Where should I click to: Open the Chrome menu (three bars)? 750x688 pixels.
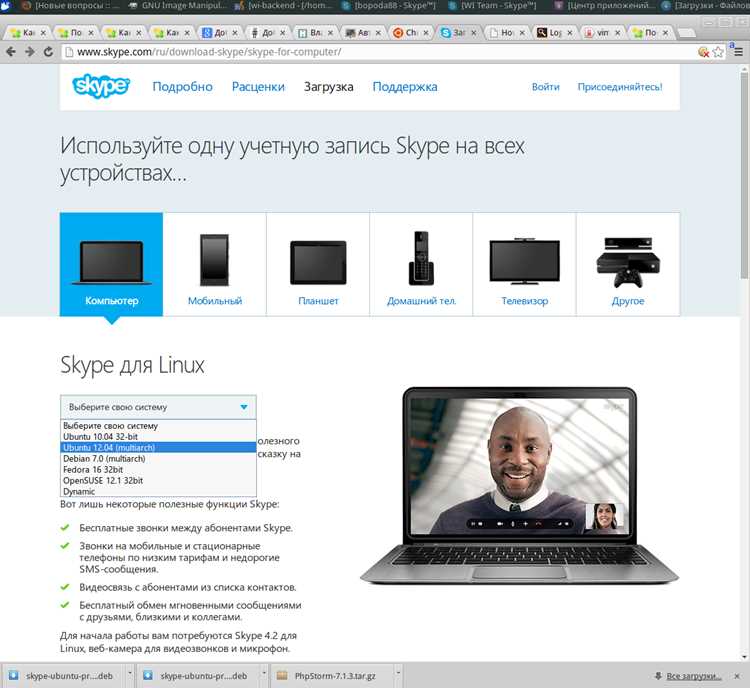click(739, 52)
